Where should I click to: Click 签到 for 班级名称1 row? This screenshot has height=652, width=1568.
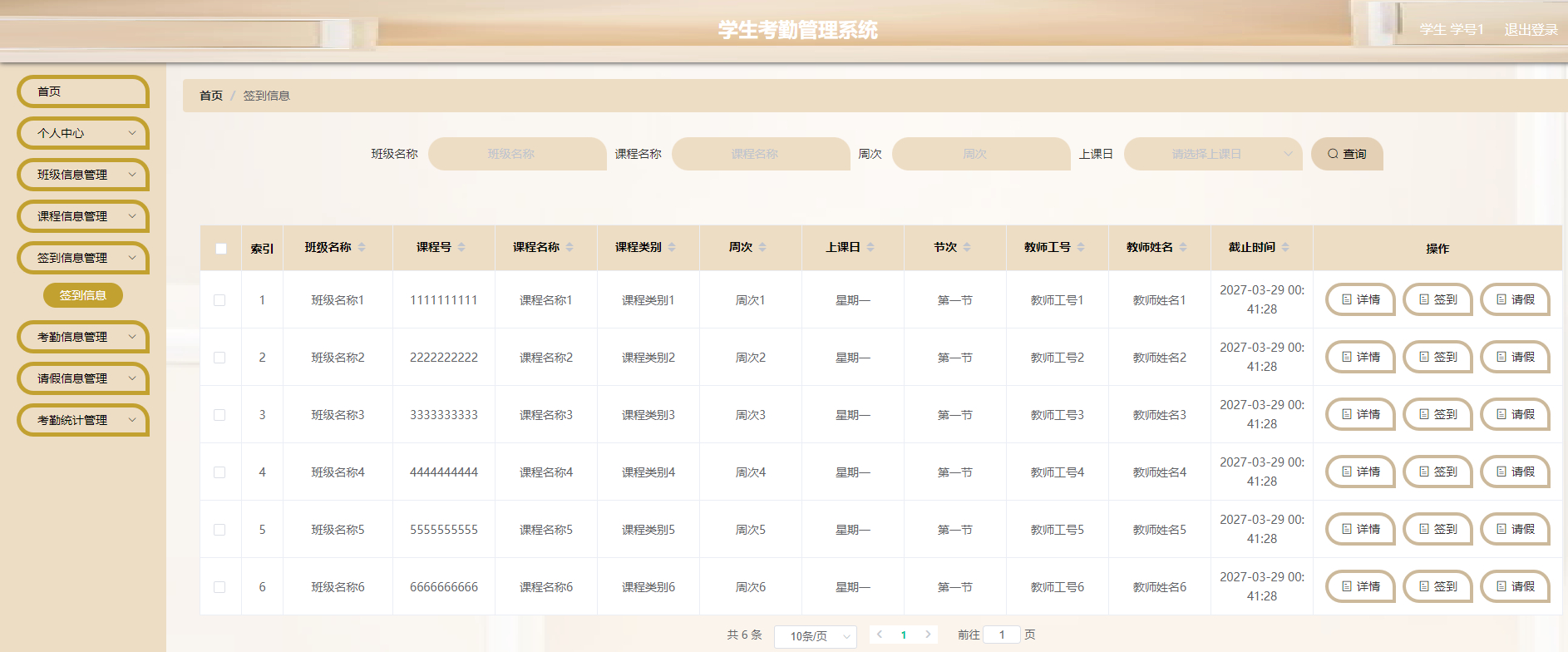(x=1437, y=299)
